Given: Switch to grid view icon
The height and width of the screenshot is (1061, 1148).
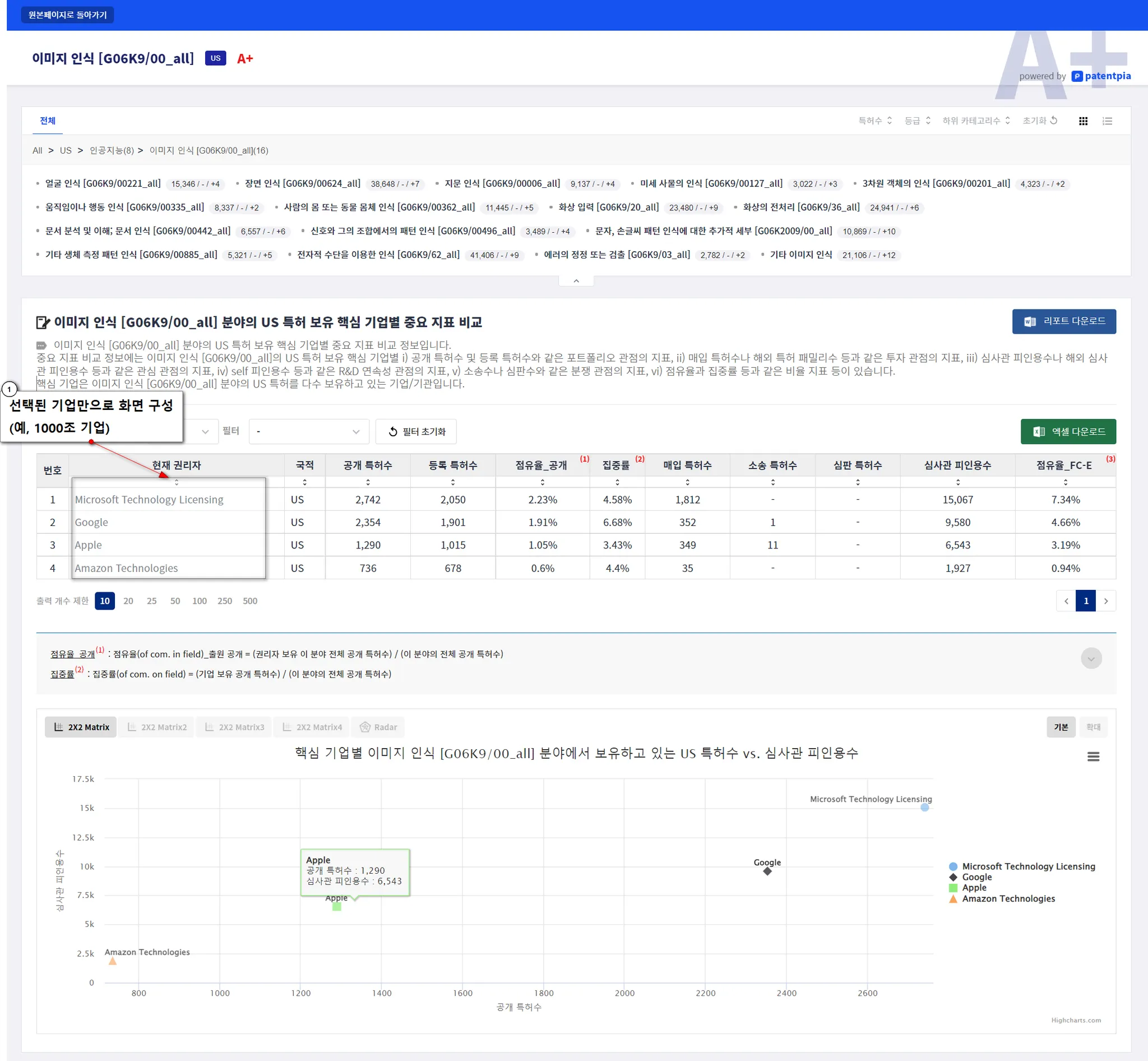Looking at the screenshot, I should [1082, 121].
